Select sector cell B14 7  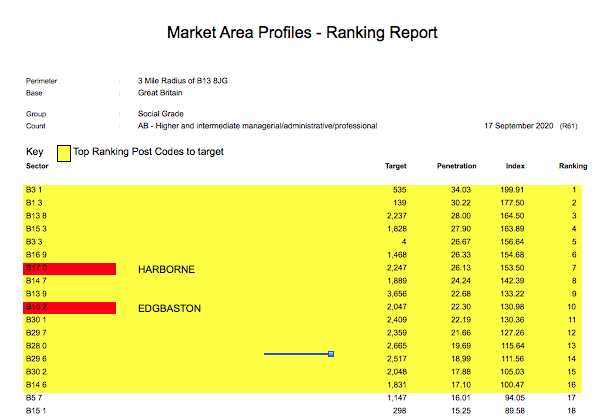coord(36,281)
